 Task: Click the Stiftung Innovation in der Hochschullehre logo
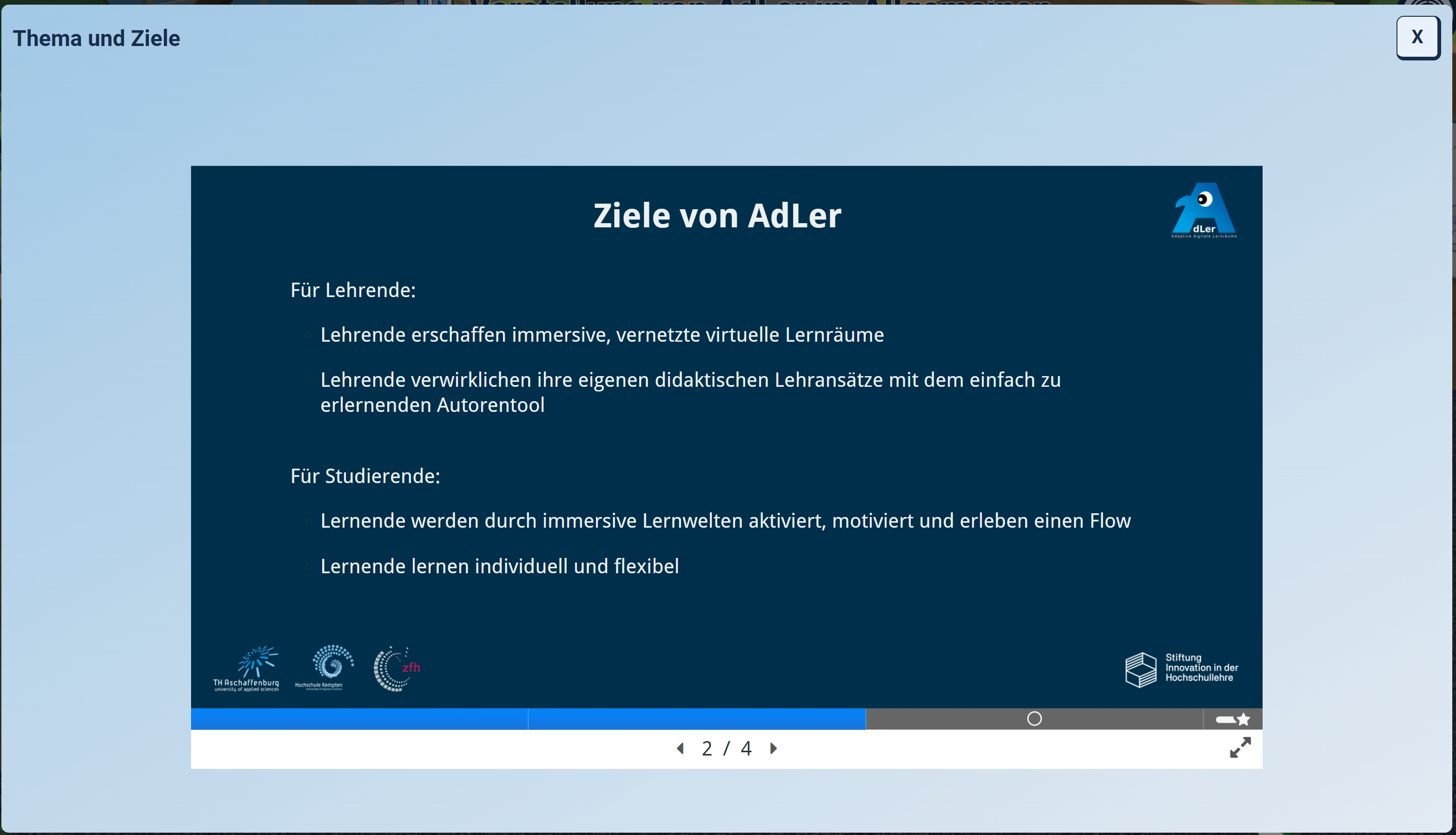tap(1182, 668)
